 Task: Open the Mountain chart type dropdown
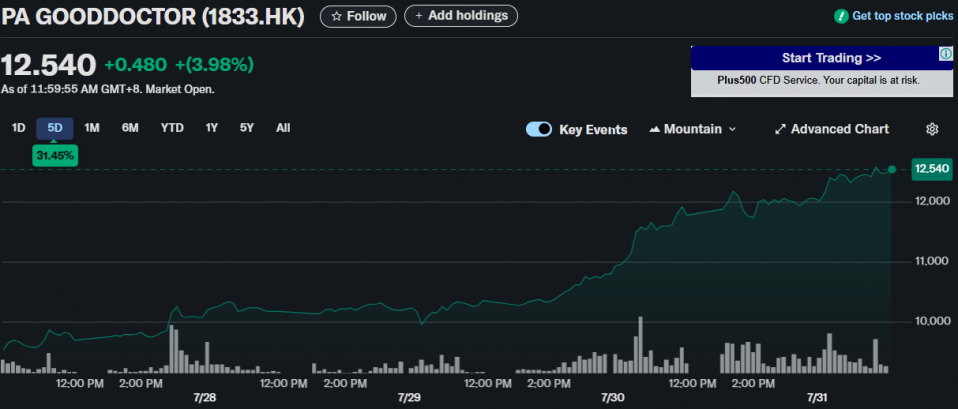[x=693, y=129]
